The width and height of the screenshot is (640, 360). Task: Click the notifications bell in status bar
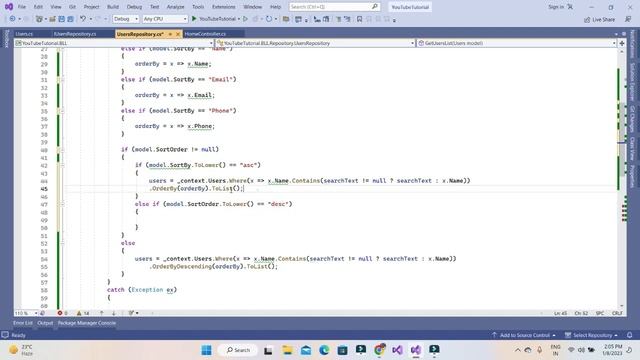point(629,335)
